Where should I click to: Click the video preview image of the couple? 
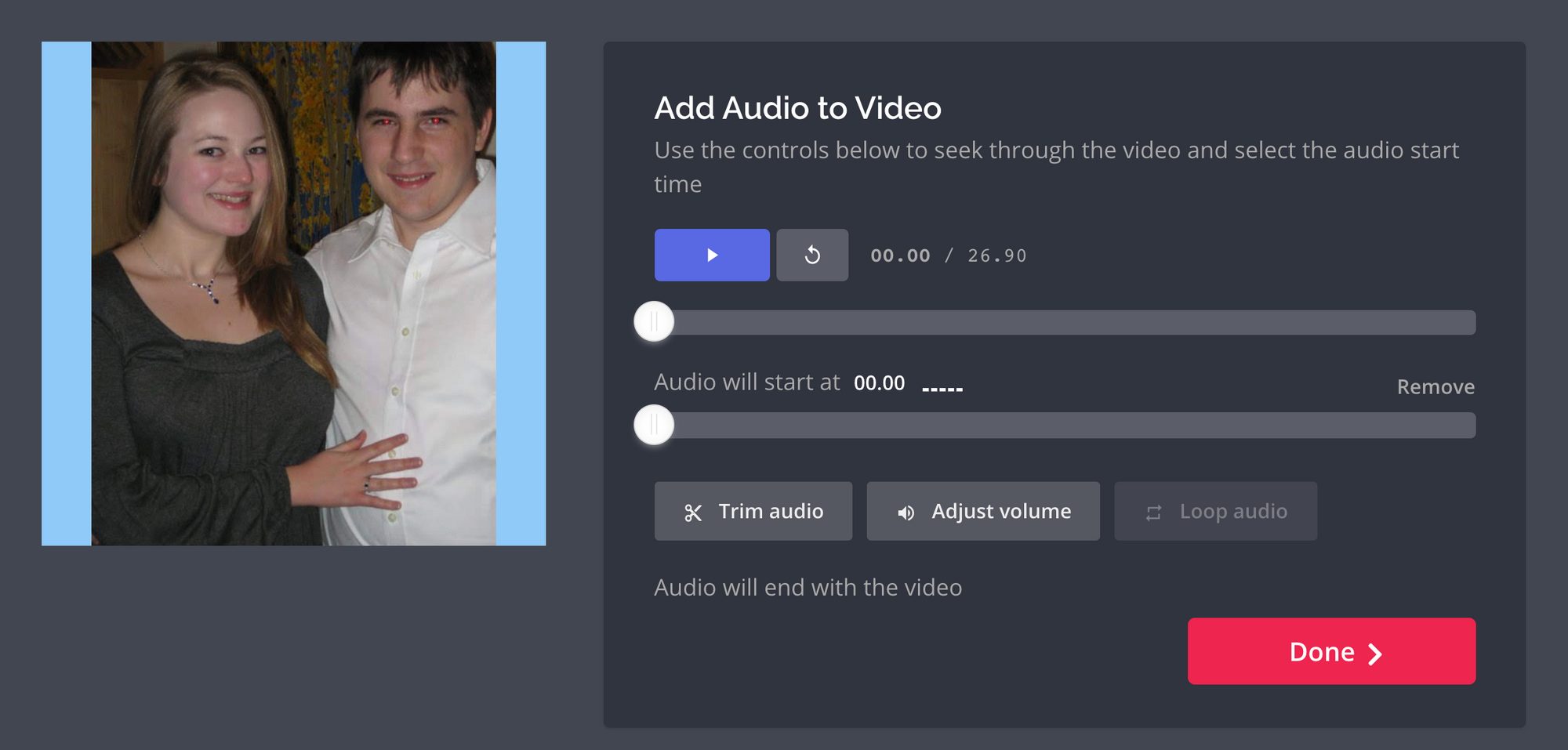coord(293,293)
